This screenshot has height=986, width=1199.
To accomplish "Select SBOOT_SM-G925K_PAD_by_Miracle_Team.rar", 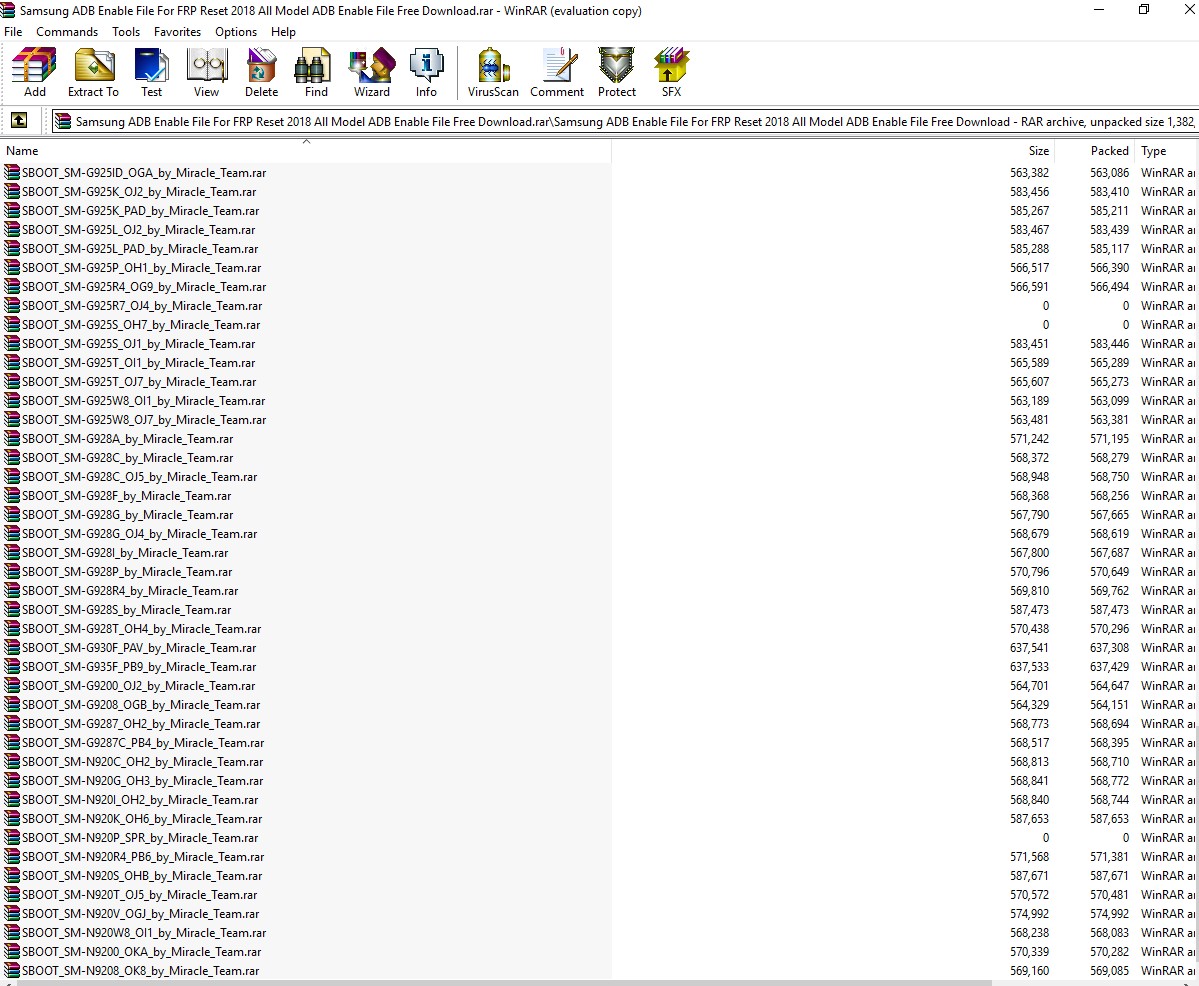I will (140, 211).
